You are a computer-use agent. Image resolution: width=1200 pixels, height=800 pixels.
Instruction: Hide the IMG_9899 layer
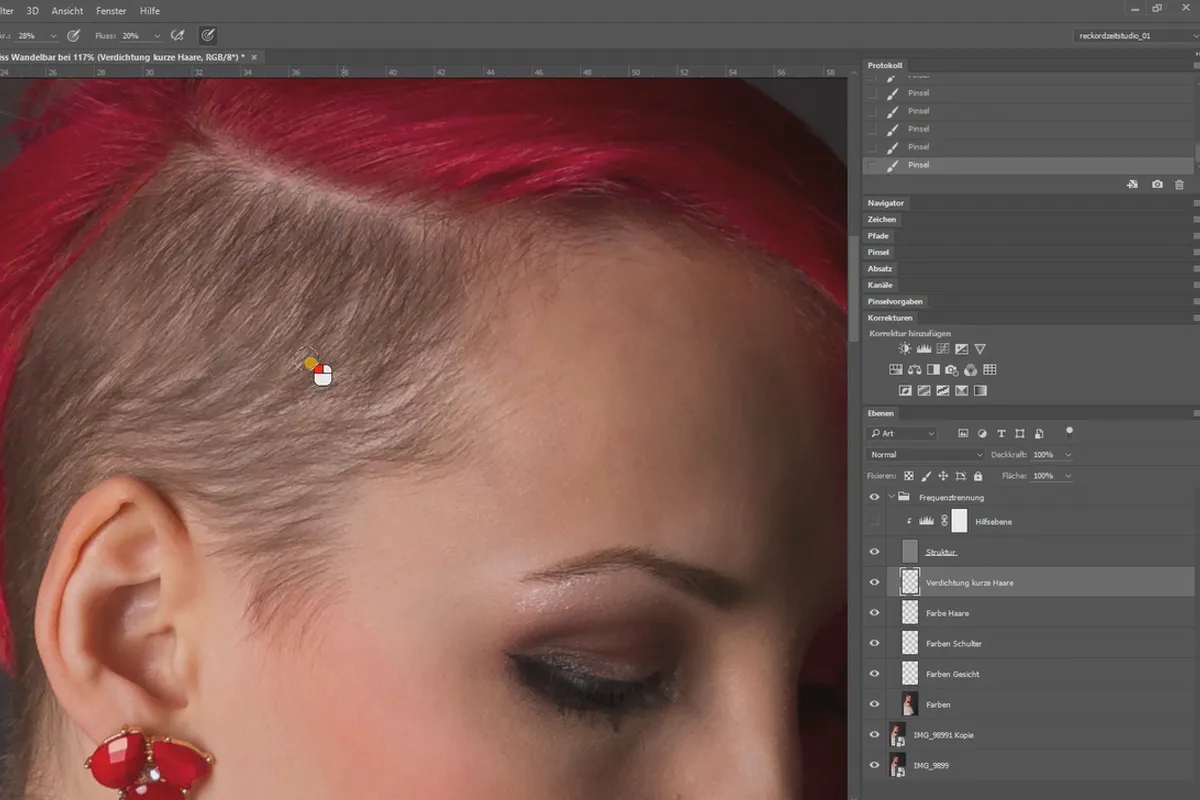pos(875,765)
